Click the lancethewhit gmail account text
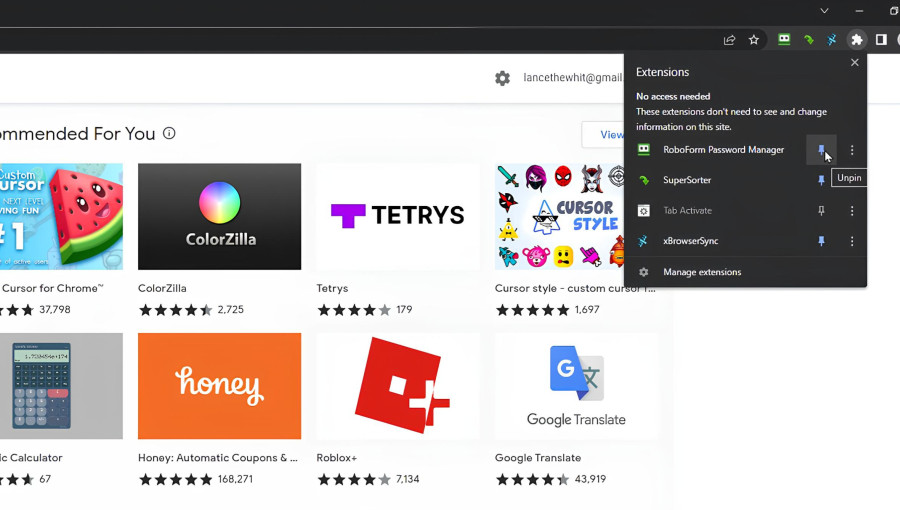Image resolution: width=900 pixels, height=510 pixels. [573, 77]
